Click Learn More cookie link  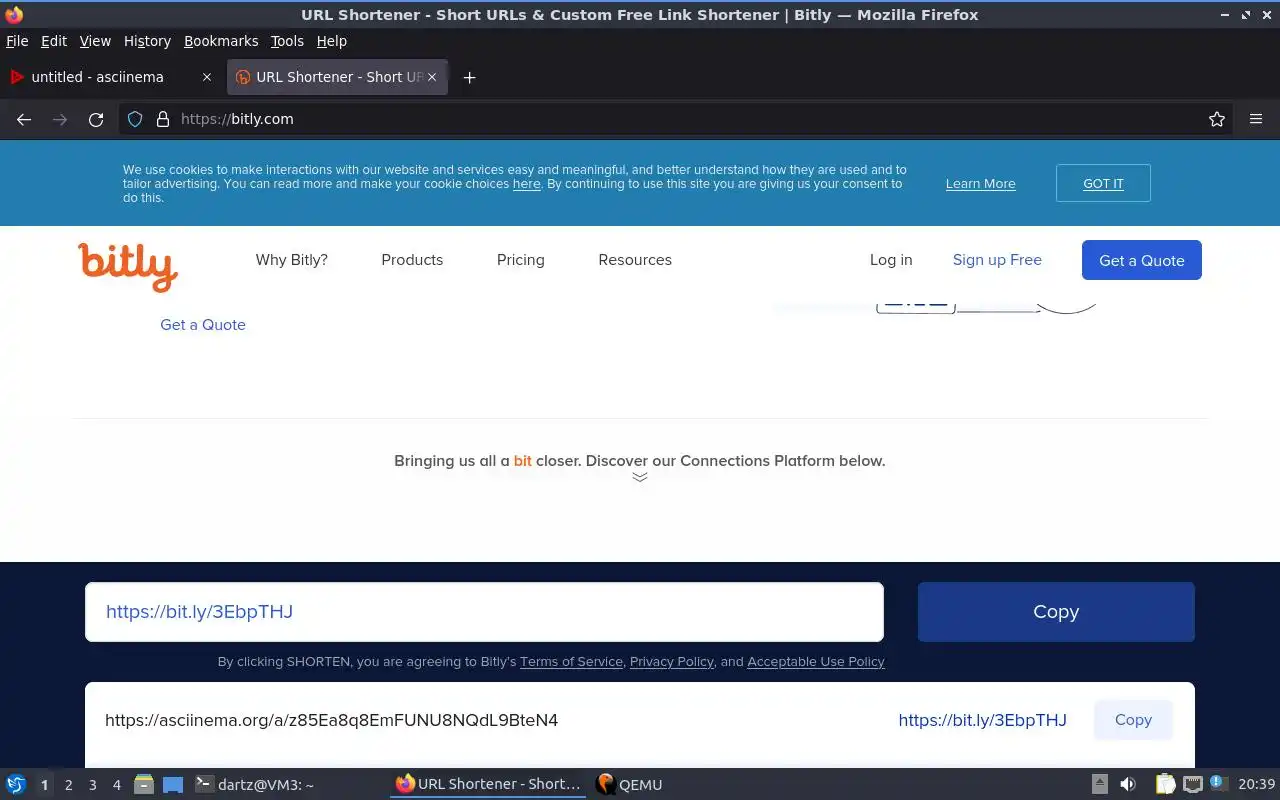(x=980, y=184)
